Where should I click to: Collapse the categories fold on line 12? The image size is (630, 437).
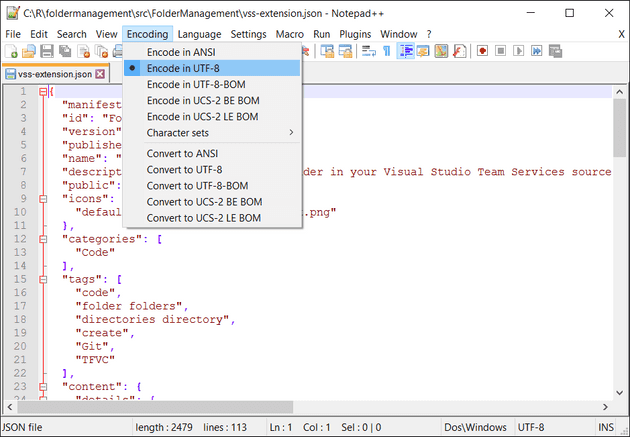click(x=43, y=239)
